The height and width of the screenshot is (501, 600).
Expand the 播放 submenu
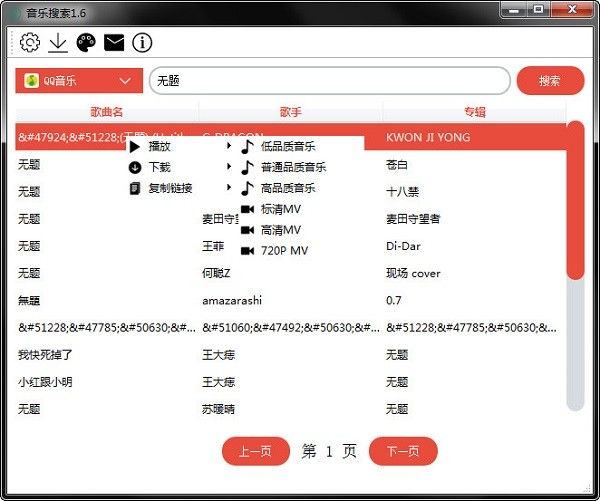coord(160,146)
